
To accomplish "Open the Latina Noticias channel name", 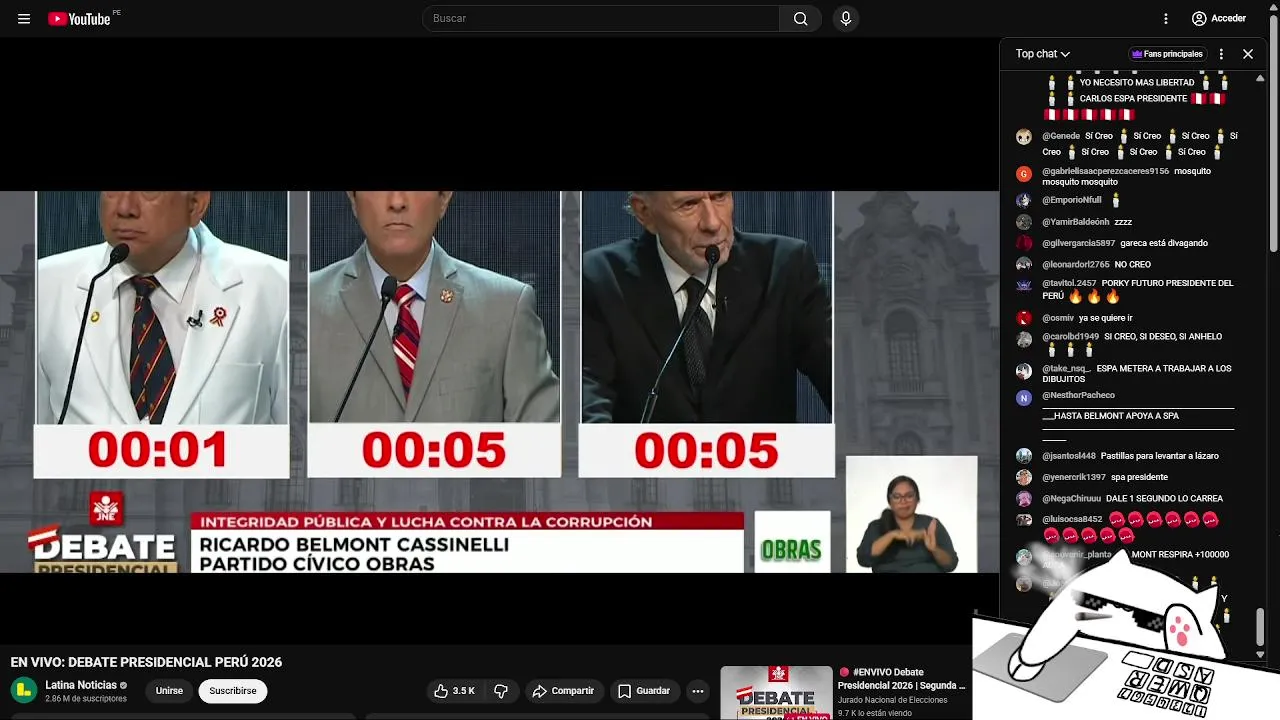I will (81, 685).
